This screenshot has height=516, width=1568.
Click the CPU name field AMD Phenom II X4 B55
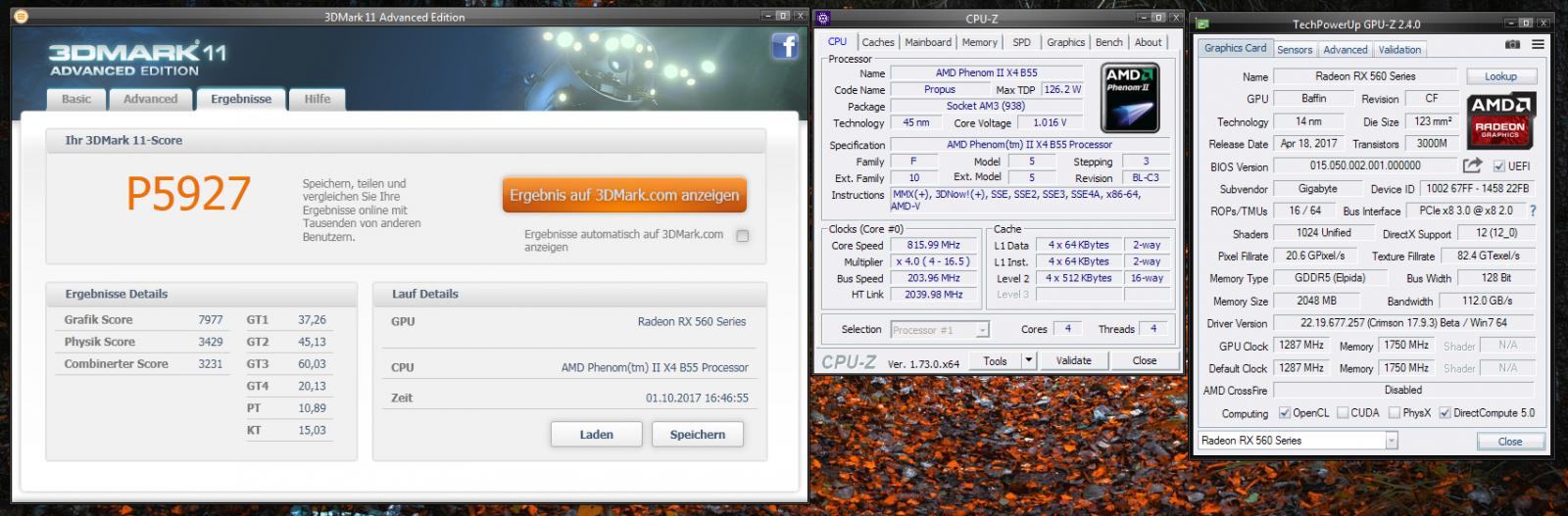986,72
